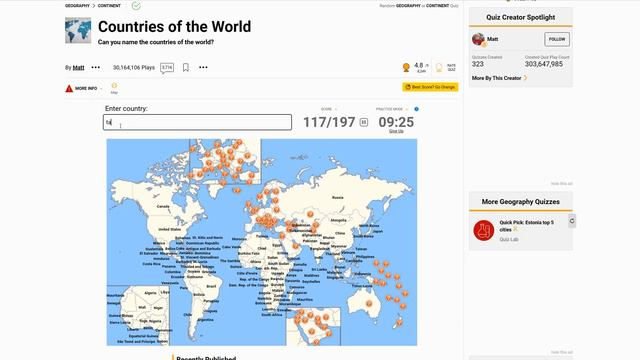Click Matt's avatar in Quiz Creator Spotlight

[x=478, y=39]
